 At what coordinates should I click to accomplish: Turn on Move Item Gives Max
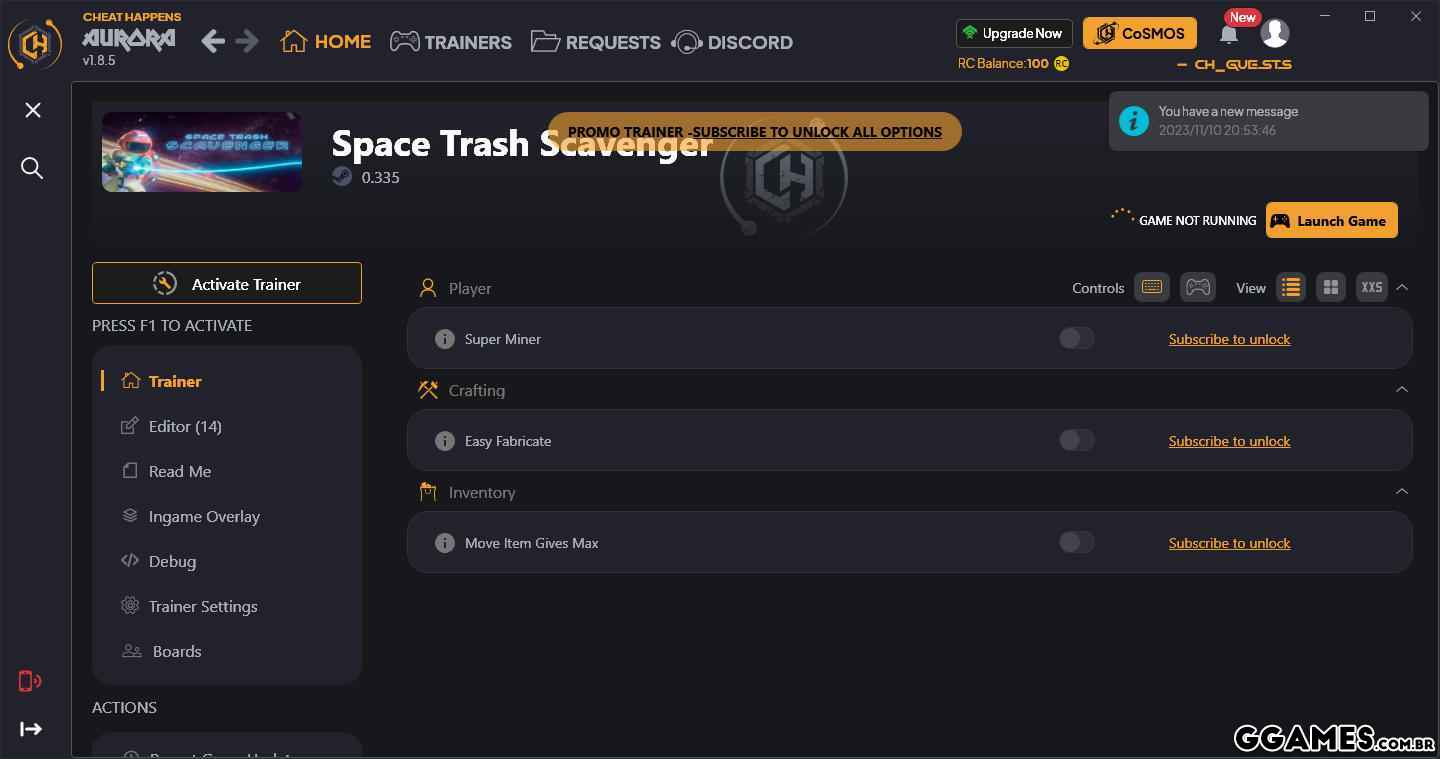1076,543
